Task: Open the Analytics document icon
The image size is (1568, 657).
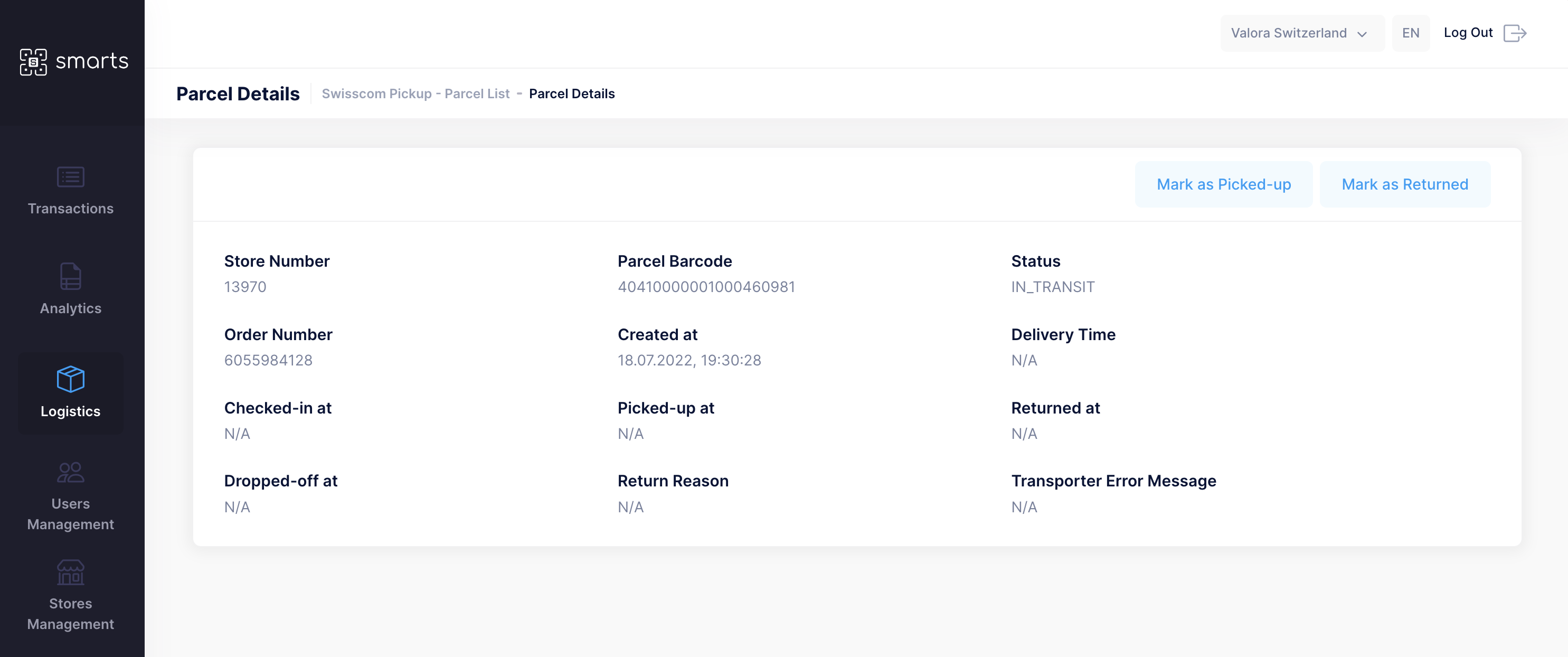Action: 71,276
